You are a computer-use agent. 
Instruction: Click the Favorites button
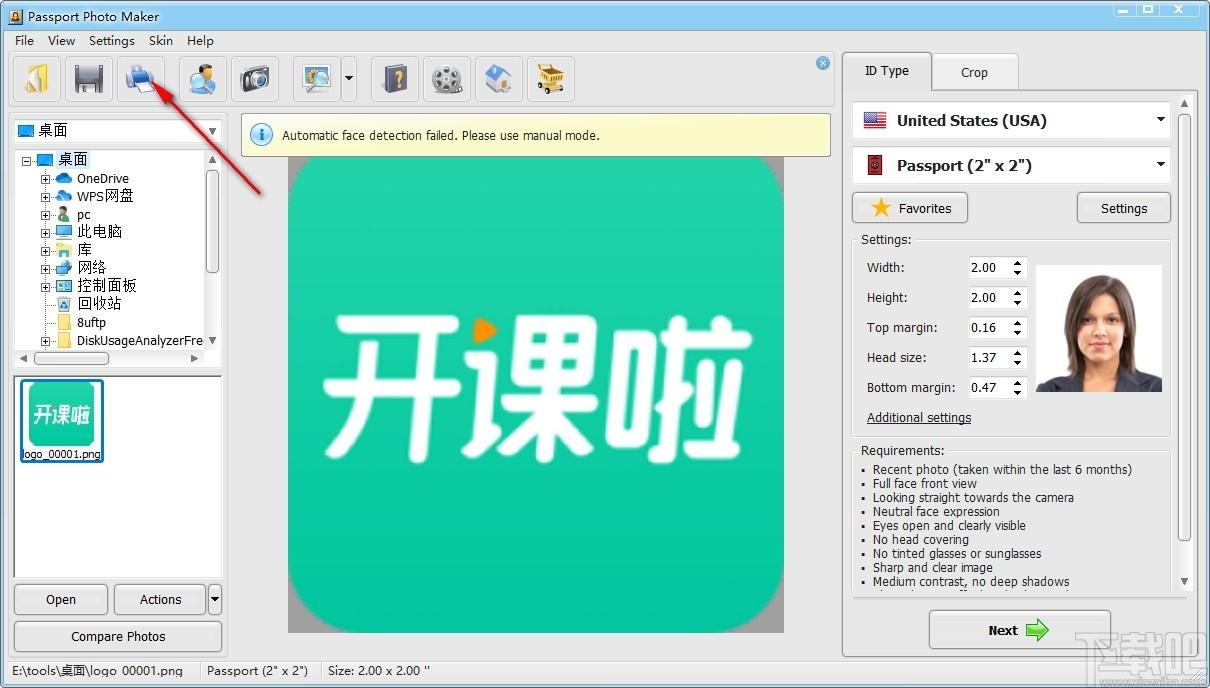(x=910, y=208)
